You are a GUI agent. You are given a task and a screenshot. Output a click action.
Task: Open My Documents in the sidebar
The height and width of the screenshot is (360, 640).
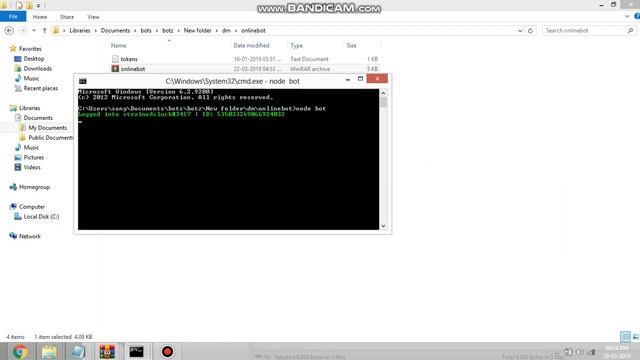click(x=47, y=128)
